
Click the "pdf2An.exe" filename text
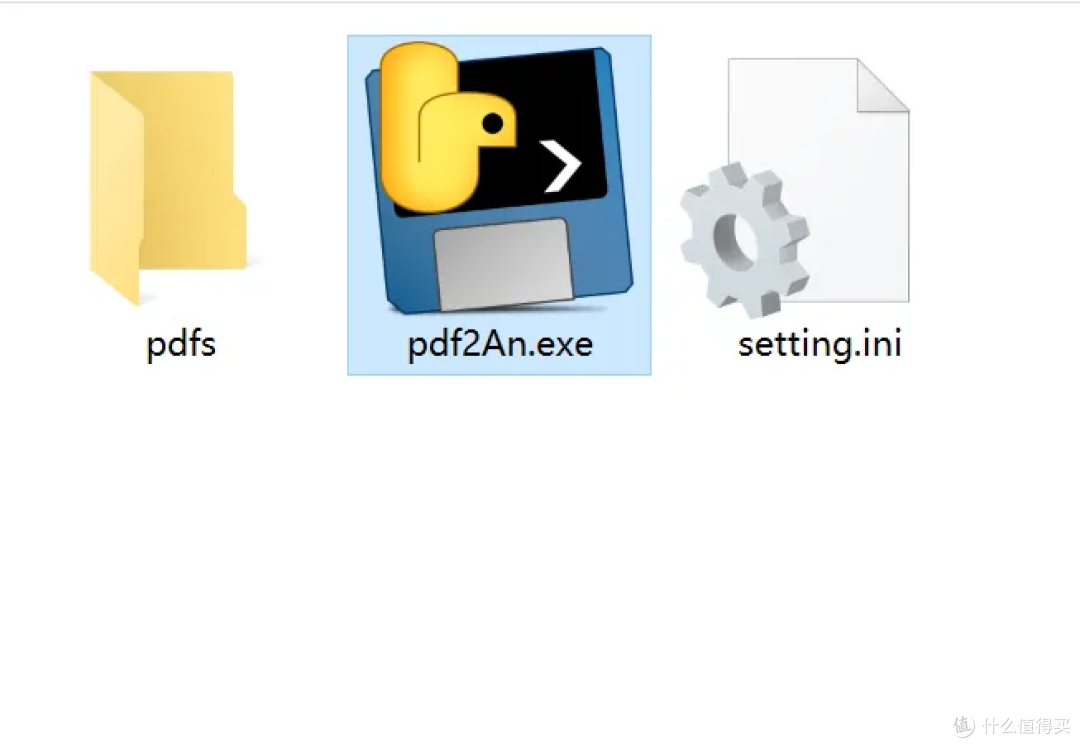(x=500, y=344)
